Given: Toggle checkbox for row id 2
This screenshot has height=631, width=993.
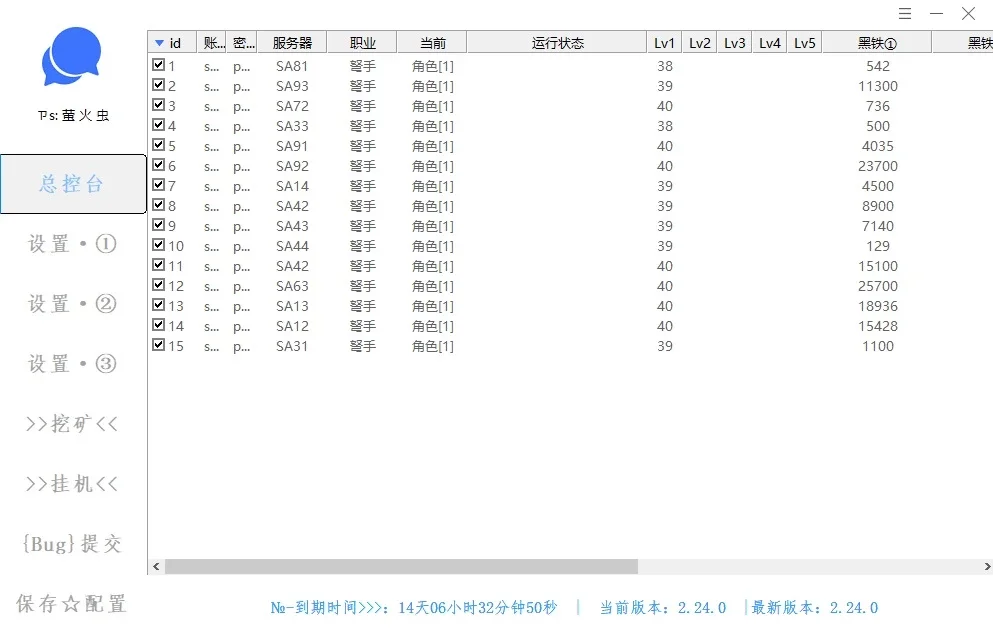Looking at the screenshot, I should pos(158,85).
